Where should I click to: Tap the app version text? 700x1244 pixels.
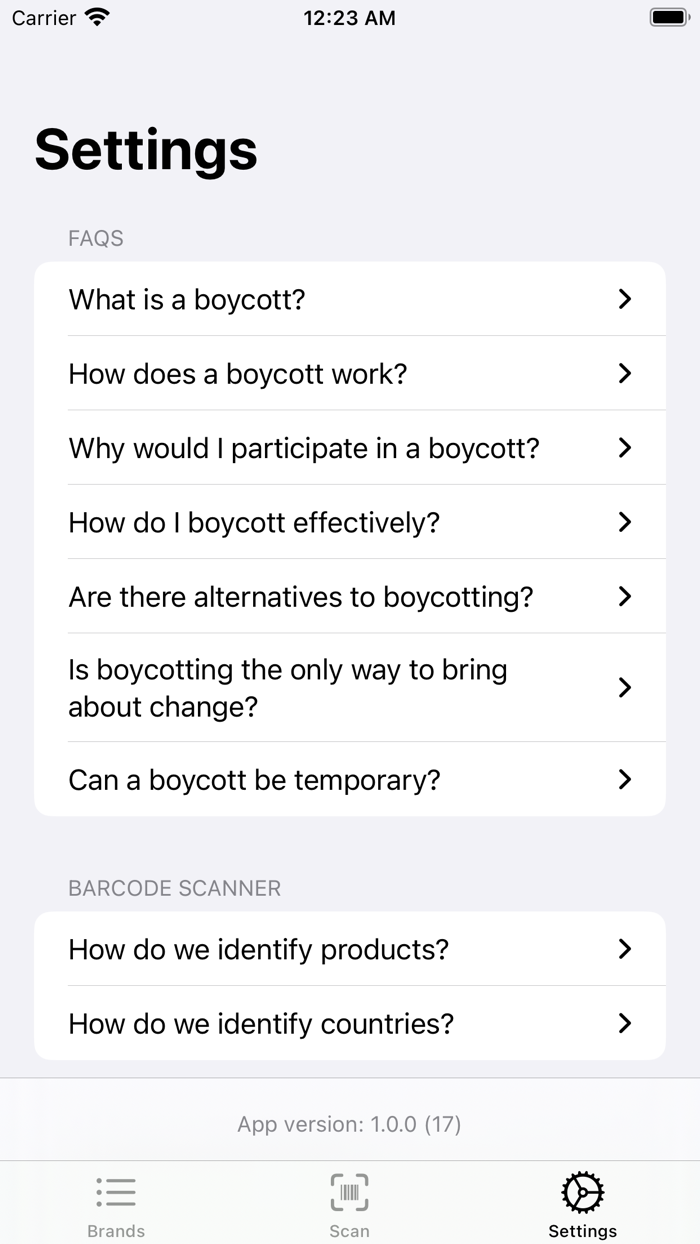[x=349, y=1124]
